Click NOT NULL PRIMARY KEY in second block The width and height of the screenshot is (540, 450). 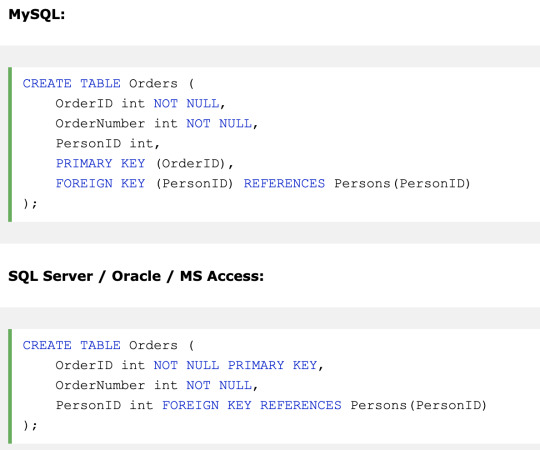(235, 365)
